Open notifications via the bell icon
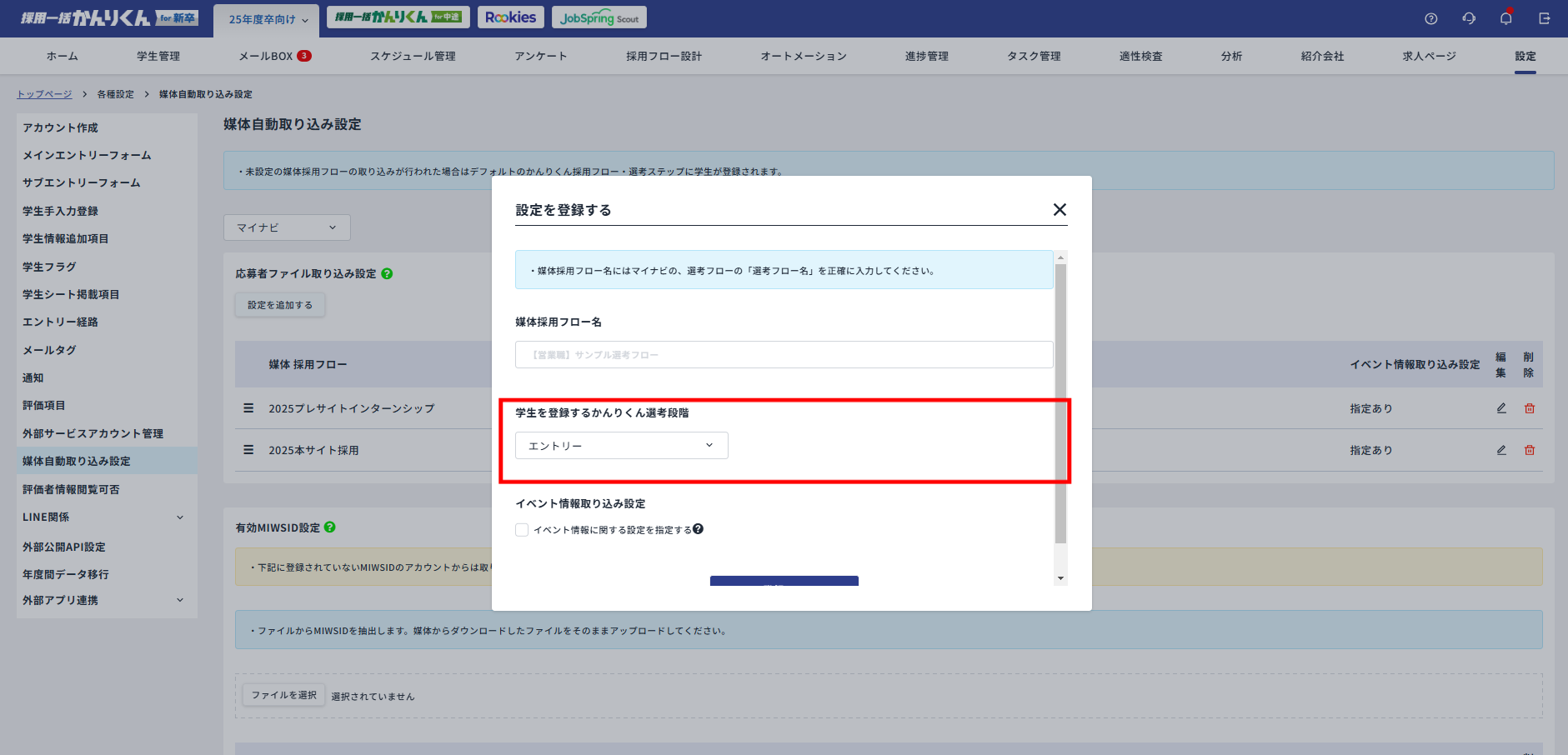1568x755 pixels. (1506, 17)
